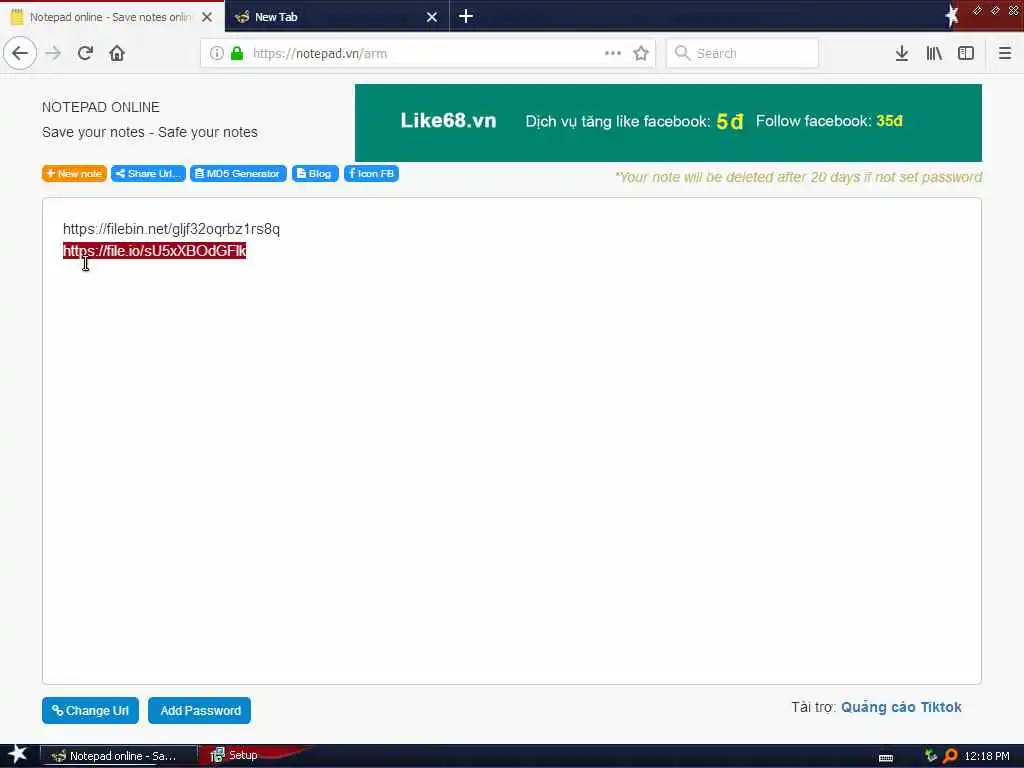
Task: Open the Blog button
Action: pyautogui.click(x=315, y=173)
